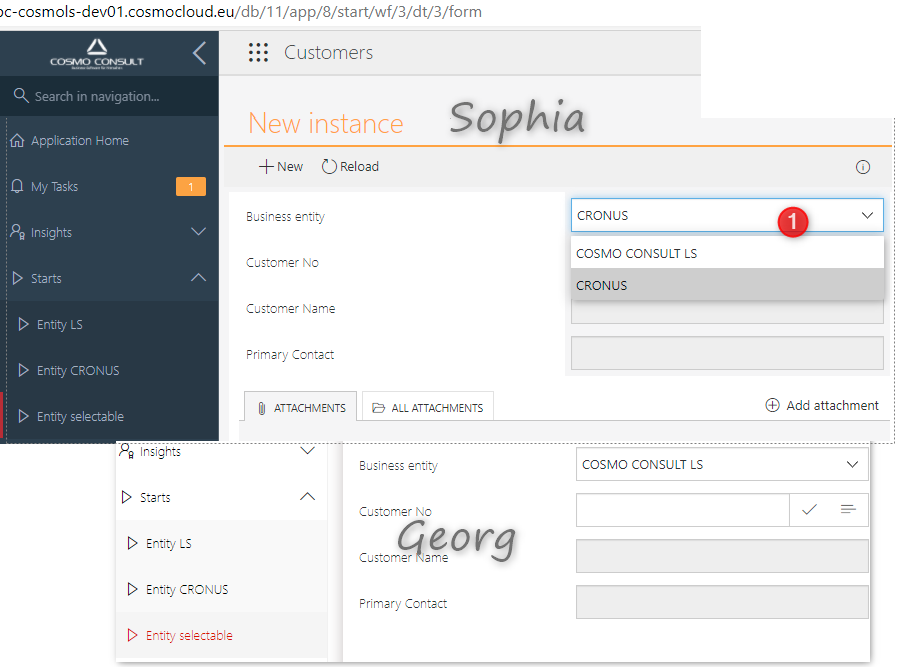Viewport: 897px width, 667px height.
Task: Switch to the ATTACHMENTS tab
Action: click(x=300, y=407)
